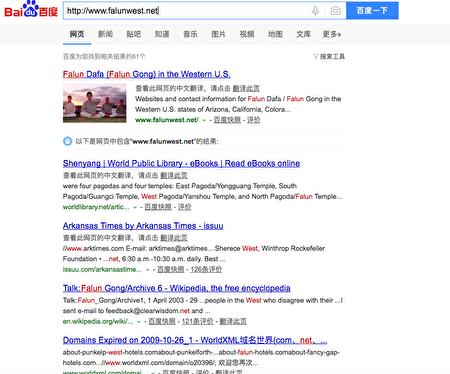This screenshot has height=374, width=450.
Task: Open 百度快照 for the Wikipedia result
Action: point(162,321)
